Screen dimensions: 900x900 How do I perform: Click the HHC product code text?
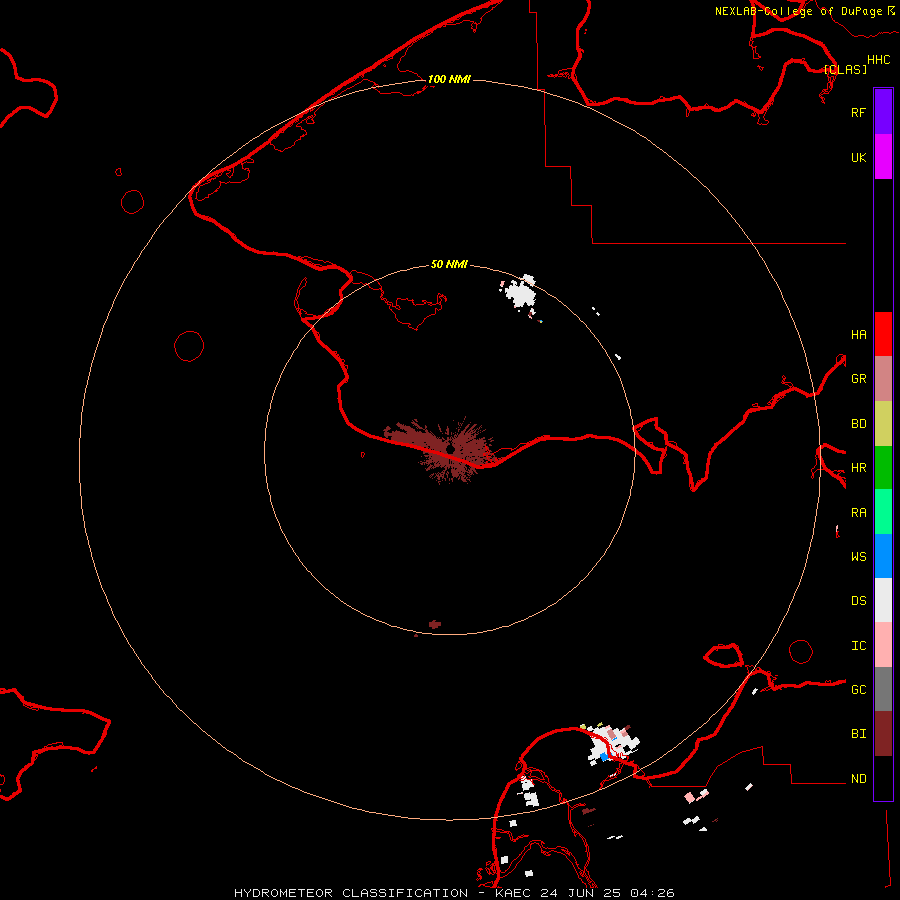click(879, 60)
